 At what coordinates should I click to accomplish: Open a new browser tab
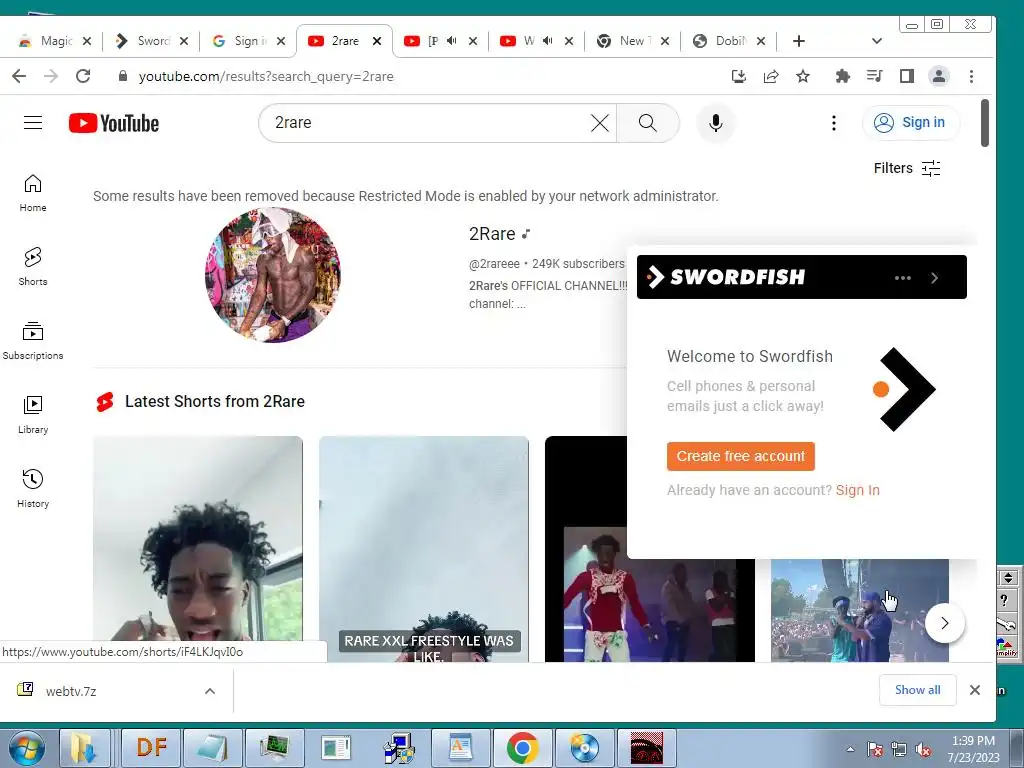(x=798, y=41)
